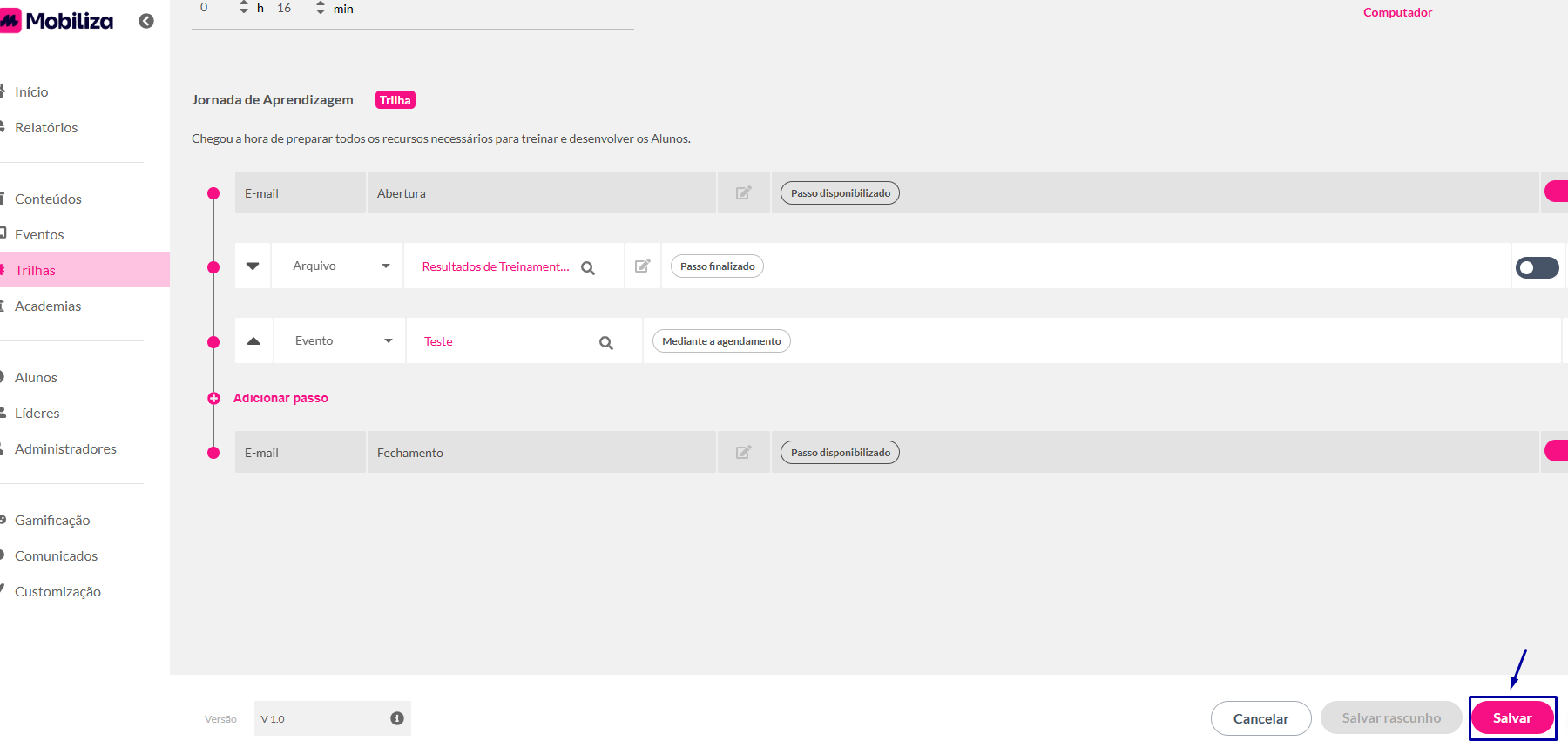Image resolution: width=1568 pixels, height=754 pixels.
Task: Toggle the Arquivo step switch
Action: pos(1538,267)
